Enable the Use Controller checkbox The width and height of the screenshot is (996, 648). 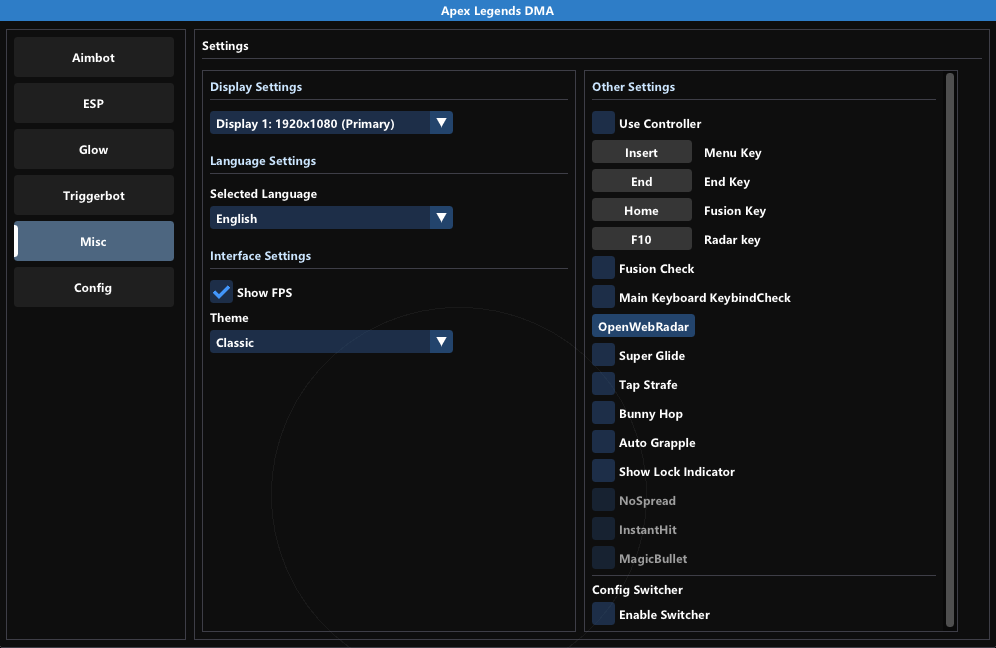(603, 123)
